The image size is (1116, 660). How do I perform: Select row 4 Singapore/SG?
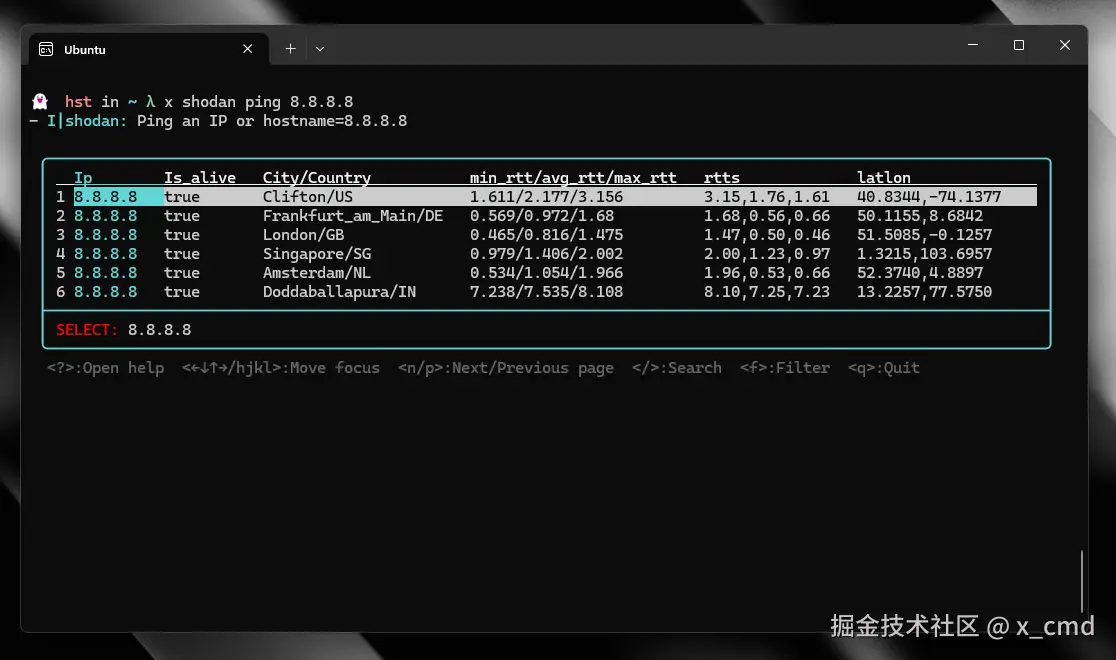546,253
